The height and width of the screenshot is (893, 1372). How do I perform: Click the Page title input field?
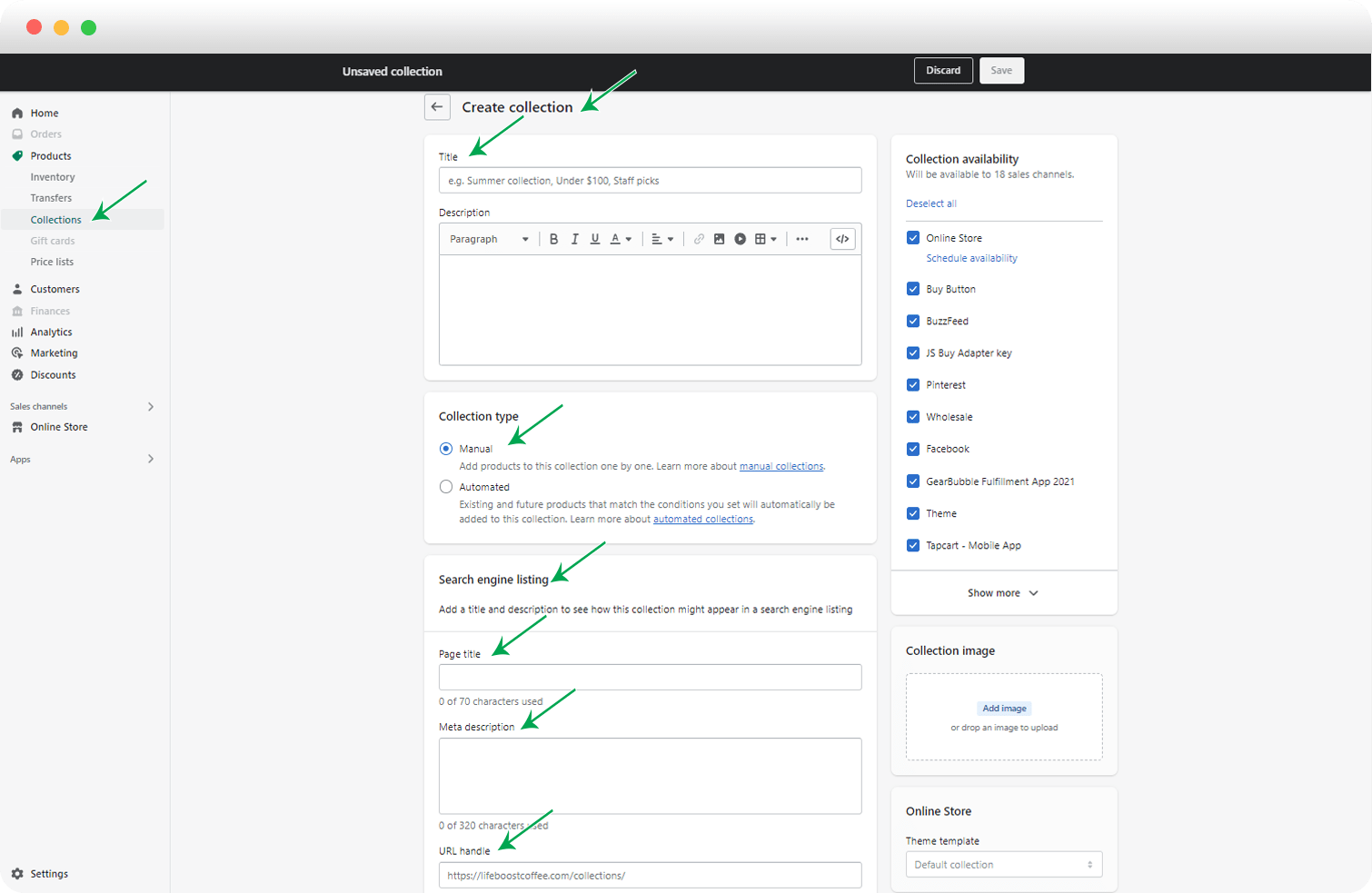[650, 677]
